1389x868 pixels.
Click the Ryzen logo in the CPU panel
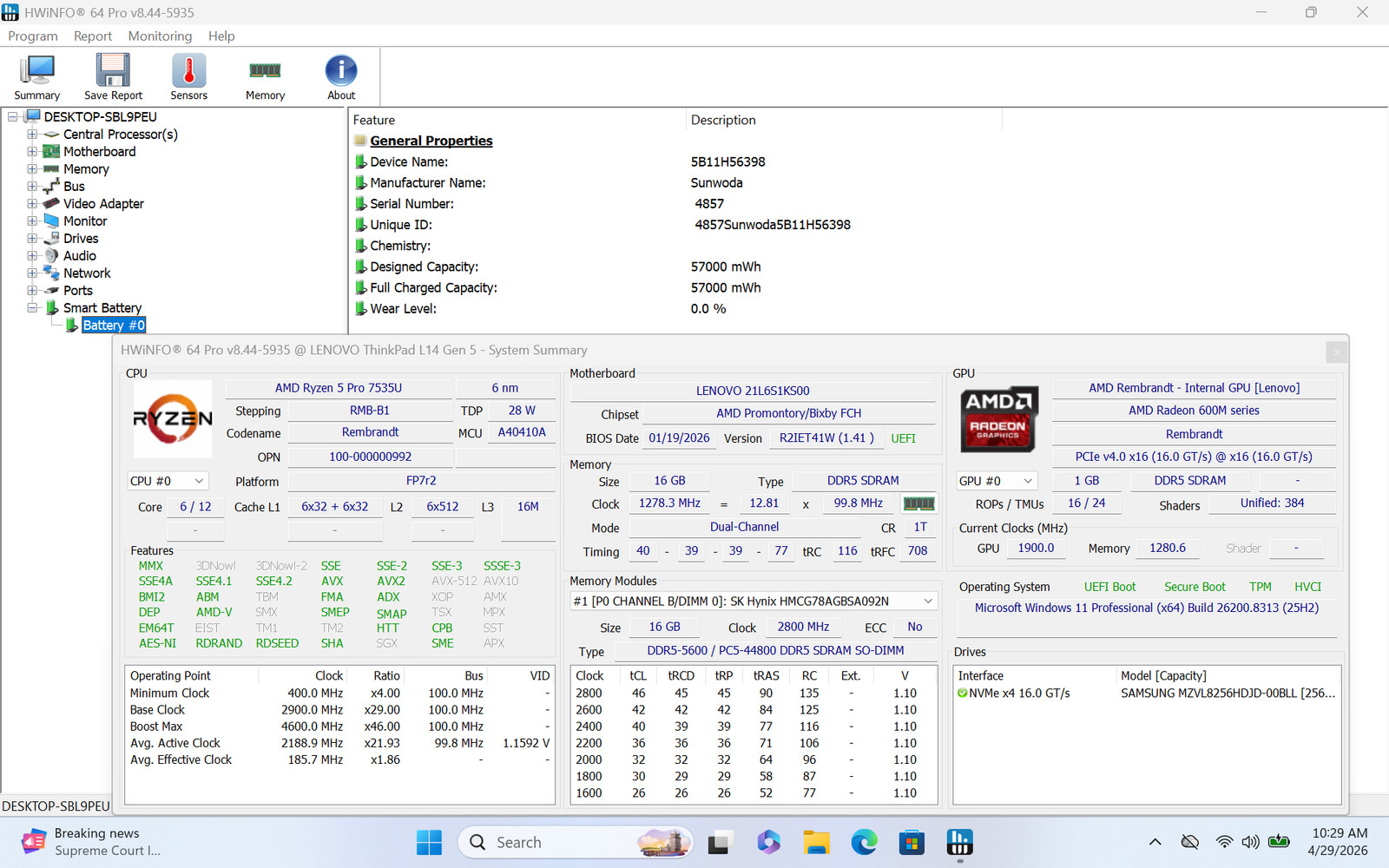point(172,418)
